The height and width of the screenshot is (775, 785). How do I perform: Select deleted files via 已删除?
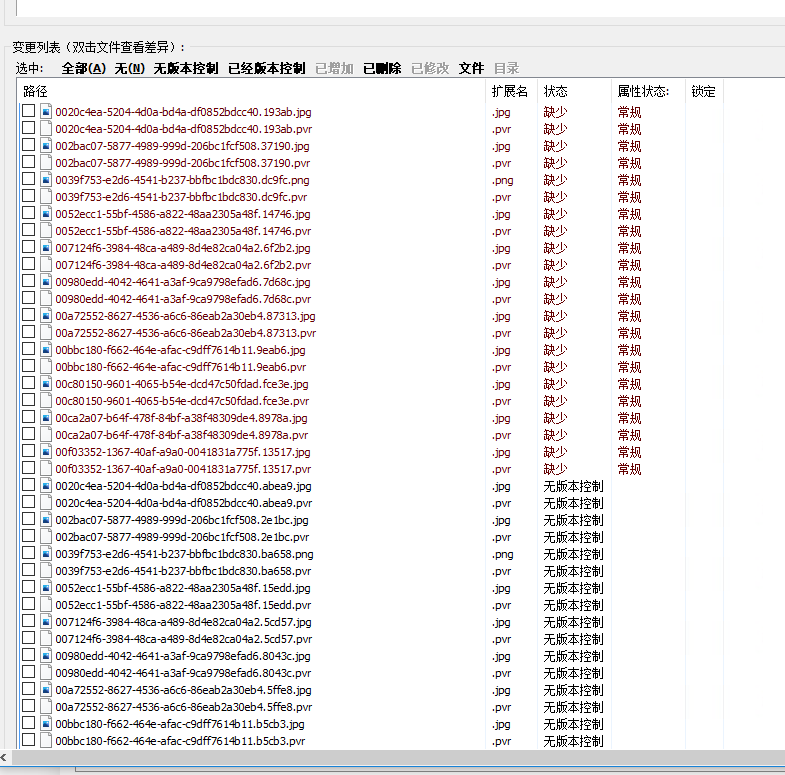(382, 68)
